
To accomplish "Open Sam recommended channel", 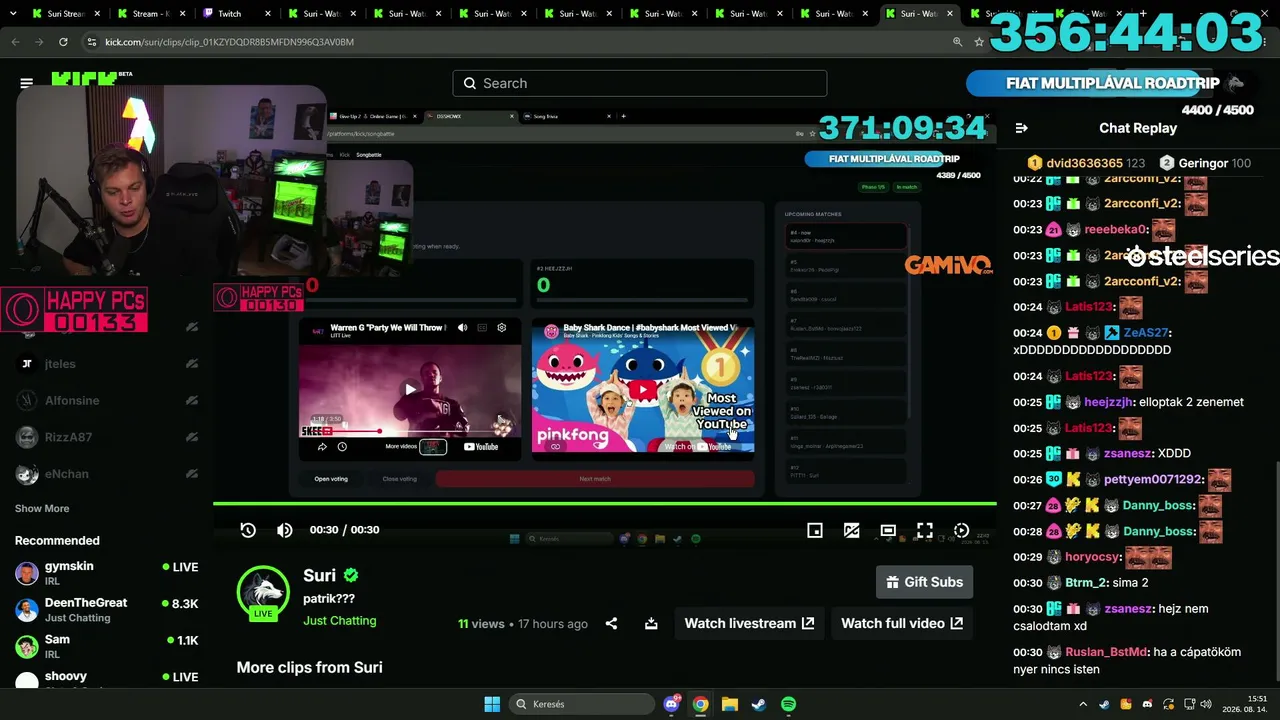I will pos(106,646).
